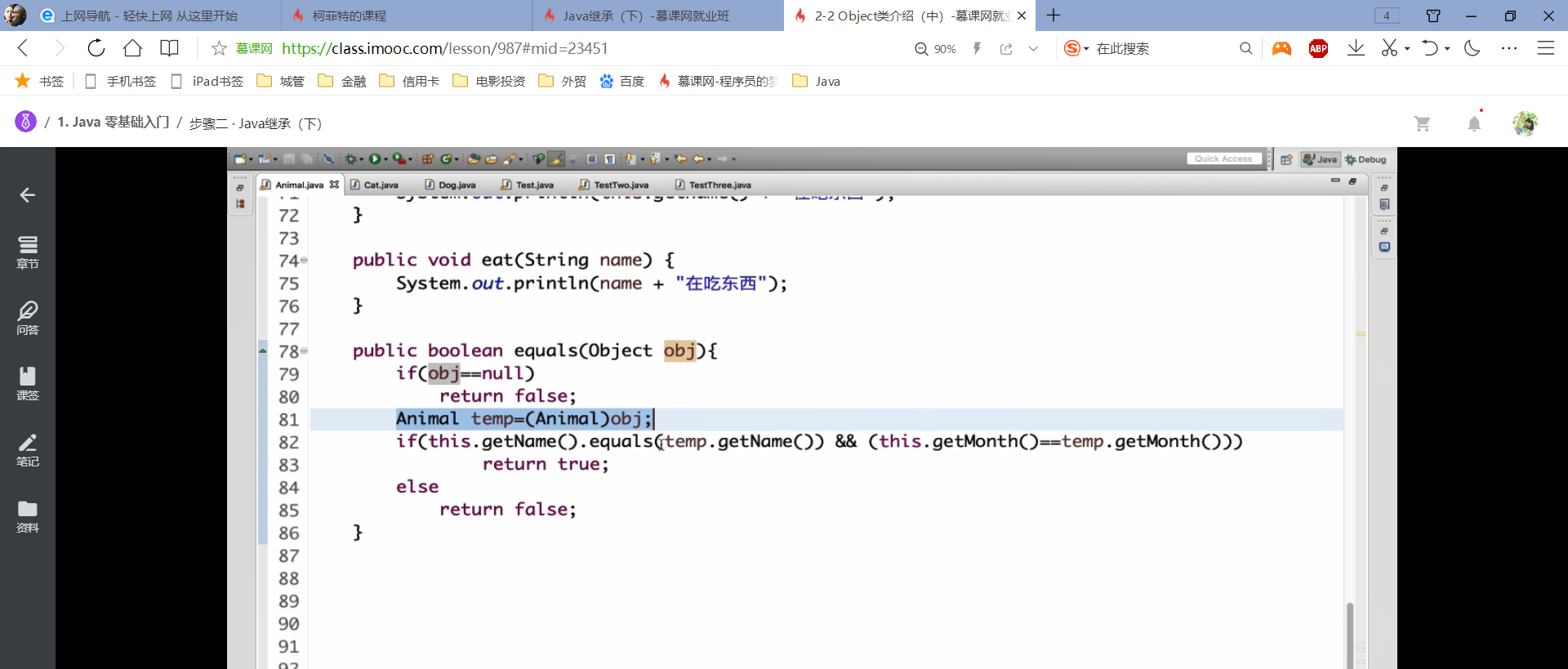The width and height of the screenshot is (1568, 669).
Task: Switch to the Dog.java editor tab
Action: pyautogui.click(x=451, y=185)
